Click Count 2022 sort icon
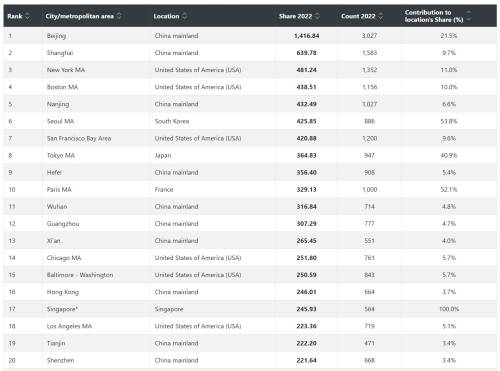Image resolution: width=500 pixels, height=371 pixels. pos(380,16)
